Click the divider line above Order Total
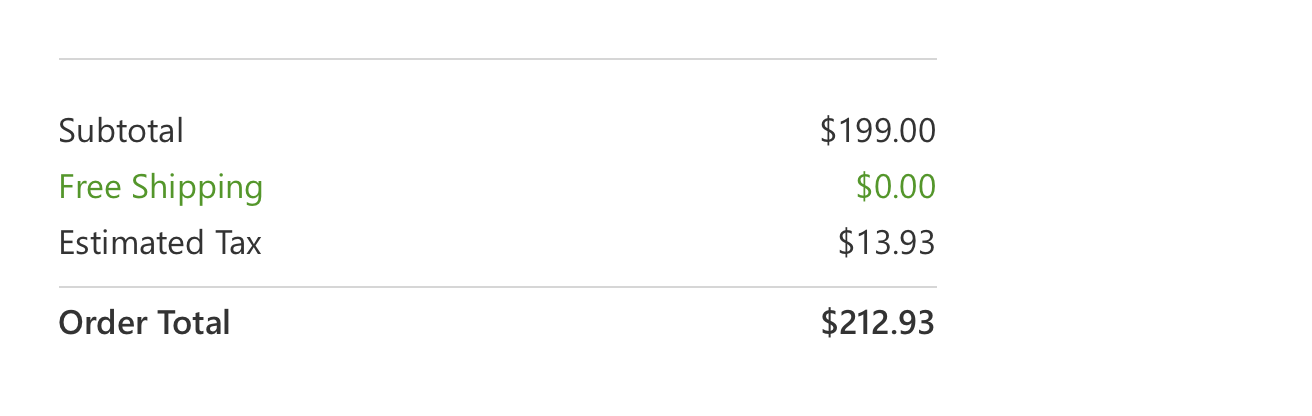 [x=498, y=287]
